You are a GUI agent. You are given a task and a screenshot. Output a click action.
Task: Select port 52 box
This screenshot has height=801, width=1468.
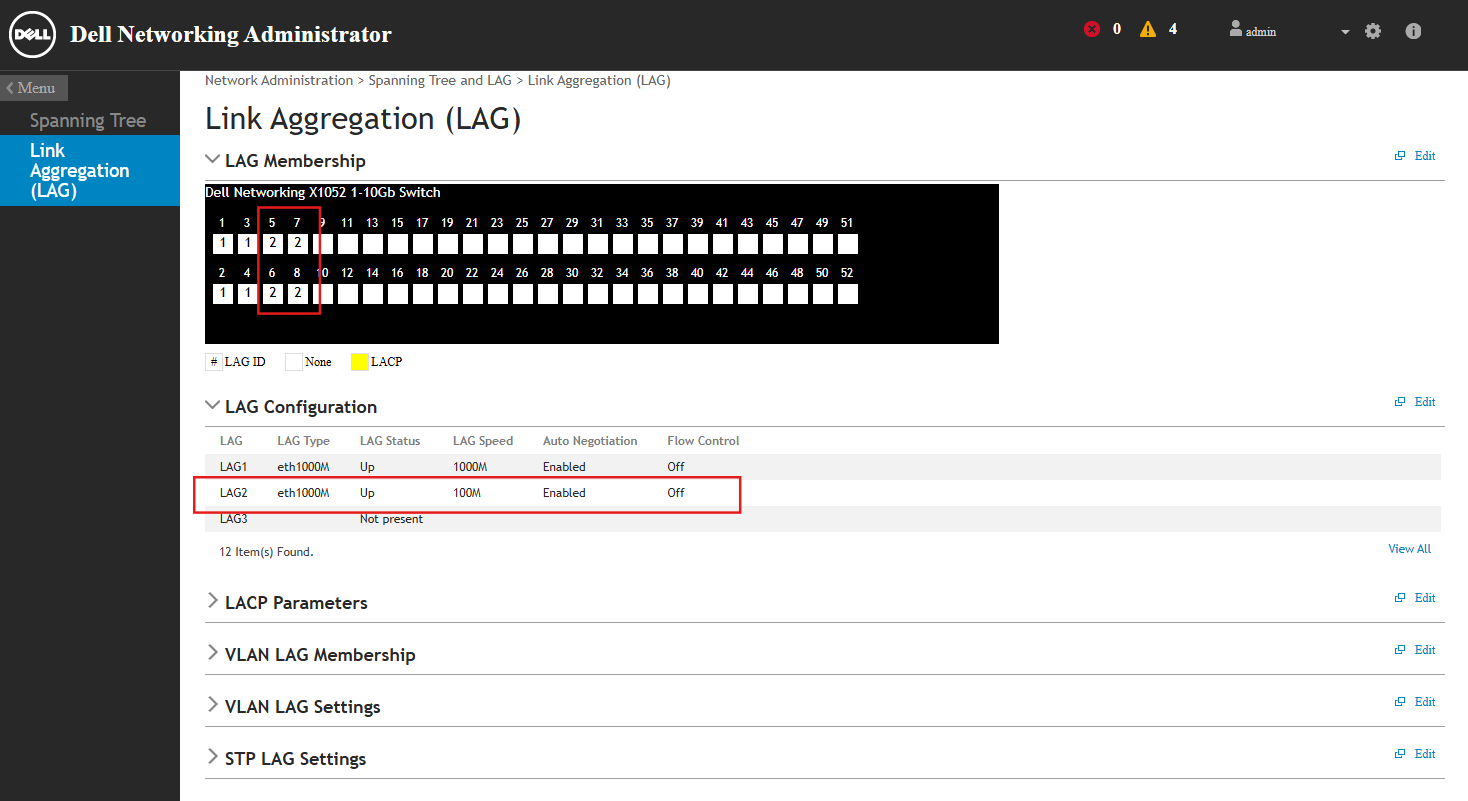click(x=848, y=293)
